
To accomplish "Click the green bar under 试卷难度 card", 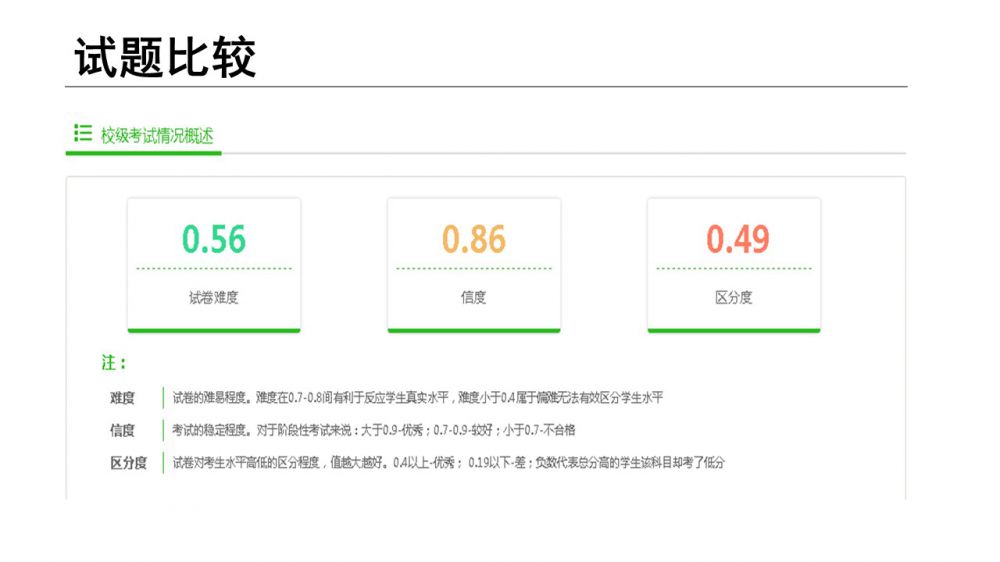I will [x=214, y=329].
